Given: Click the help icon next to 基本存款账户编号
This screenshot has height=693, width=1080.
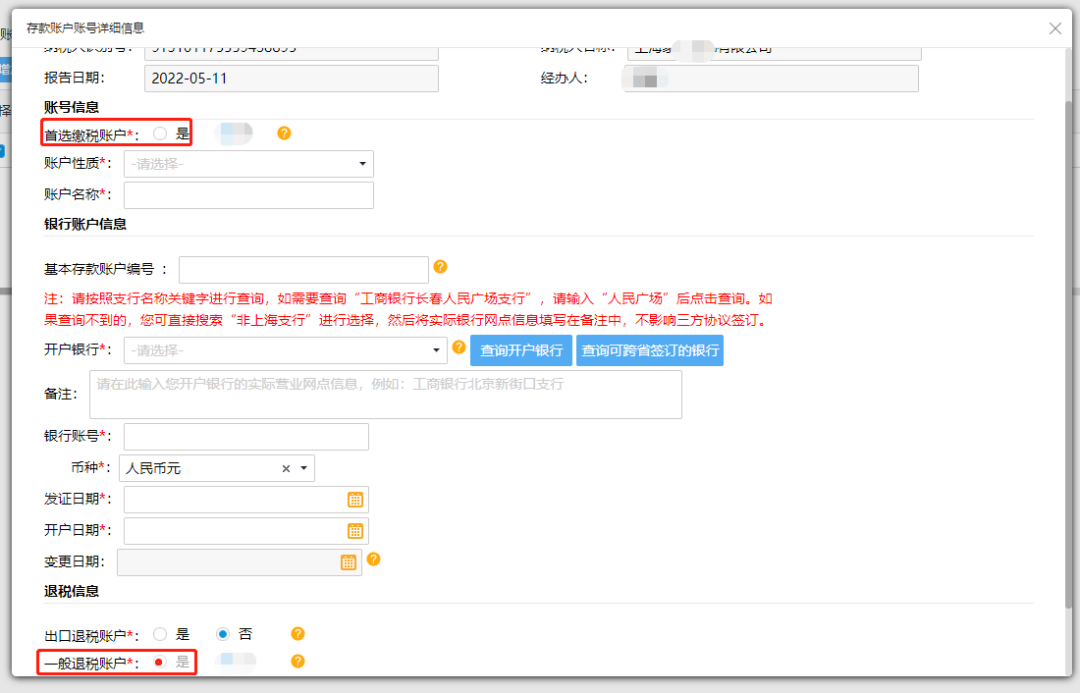Looking at the screenshot, I should click(x=440, y=267).
